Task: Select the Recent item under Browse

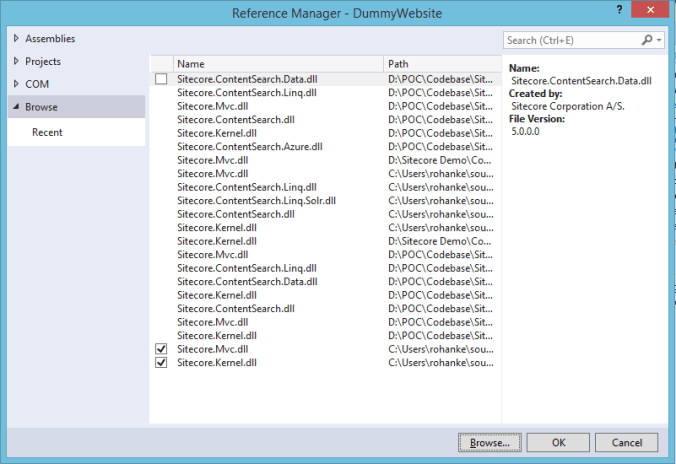Action: [46, 132]
